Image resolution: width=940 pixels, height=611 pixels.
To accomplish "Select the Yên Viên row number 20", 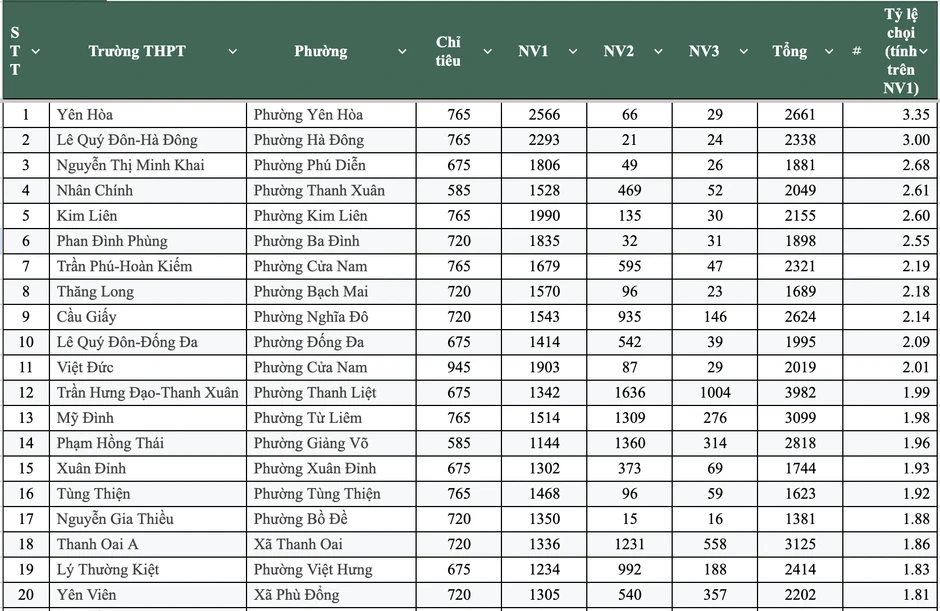I will pyautogui.click(x=26, y=594).
